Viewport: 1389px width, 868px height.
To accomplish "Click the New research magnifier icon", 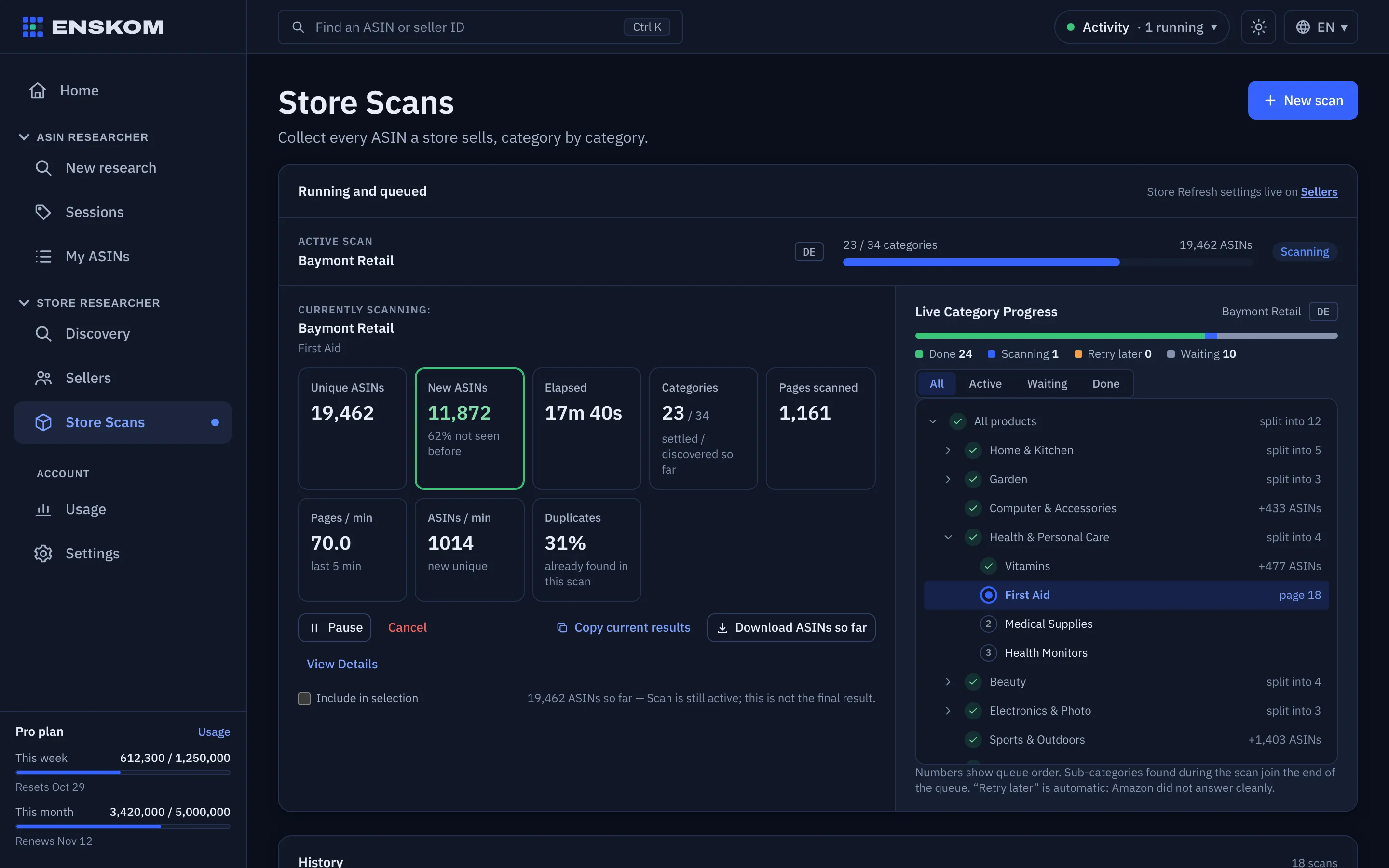I will click(43, 168).
